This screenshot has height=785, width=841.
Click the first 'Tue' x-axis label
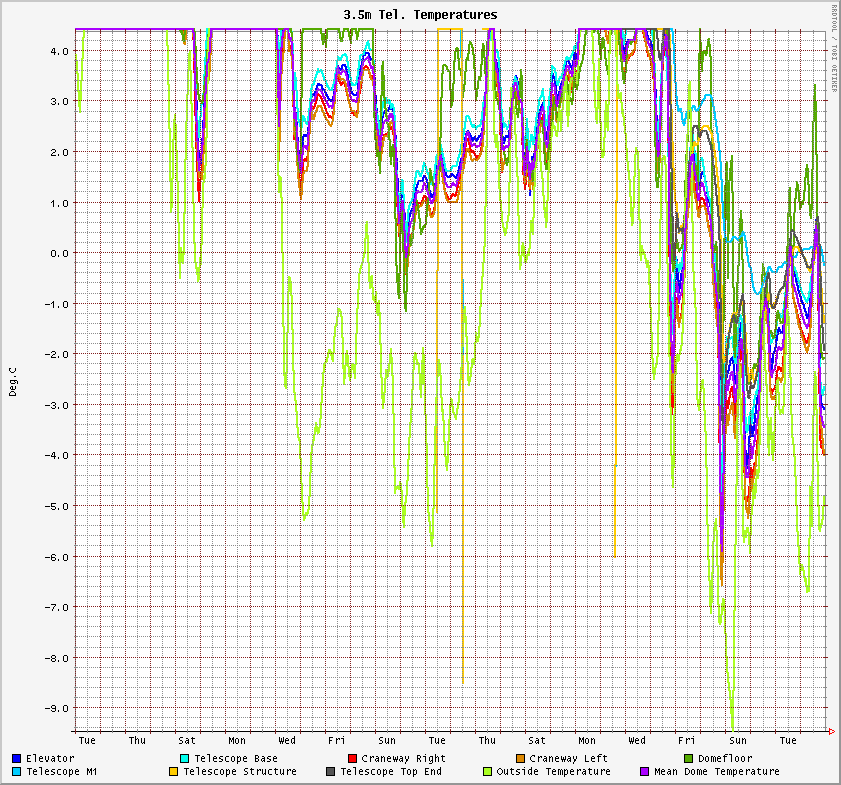tap(87, 740)
